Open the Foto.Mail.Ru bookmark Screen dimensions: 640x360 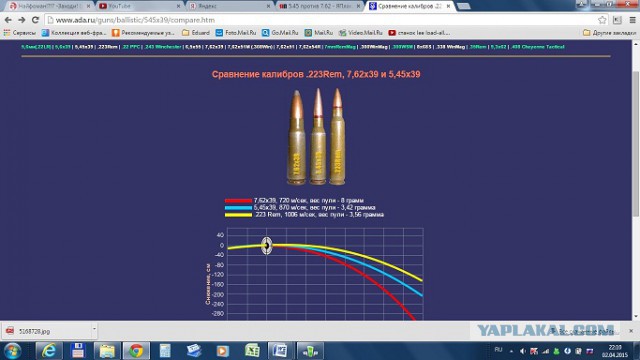tap(236, 33)
